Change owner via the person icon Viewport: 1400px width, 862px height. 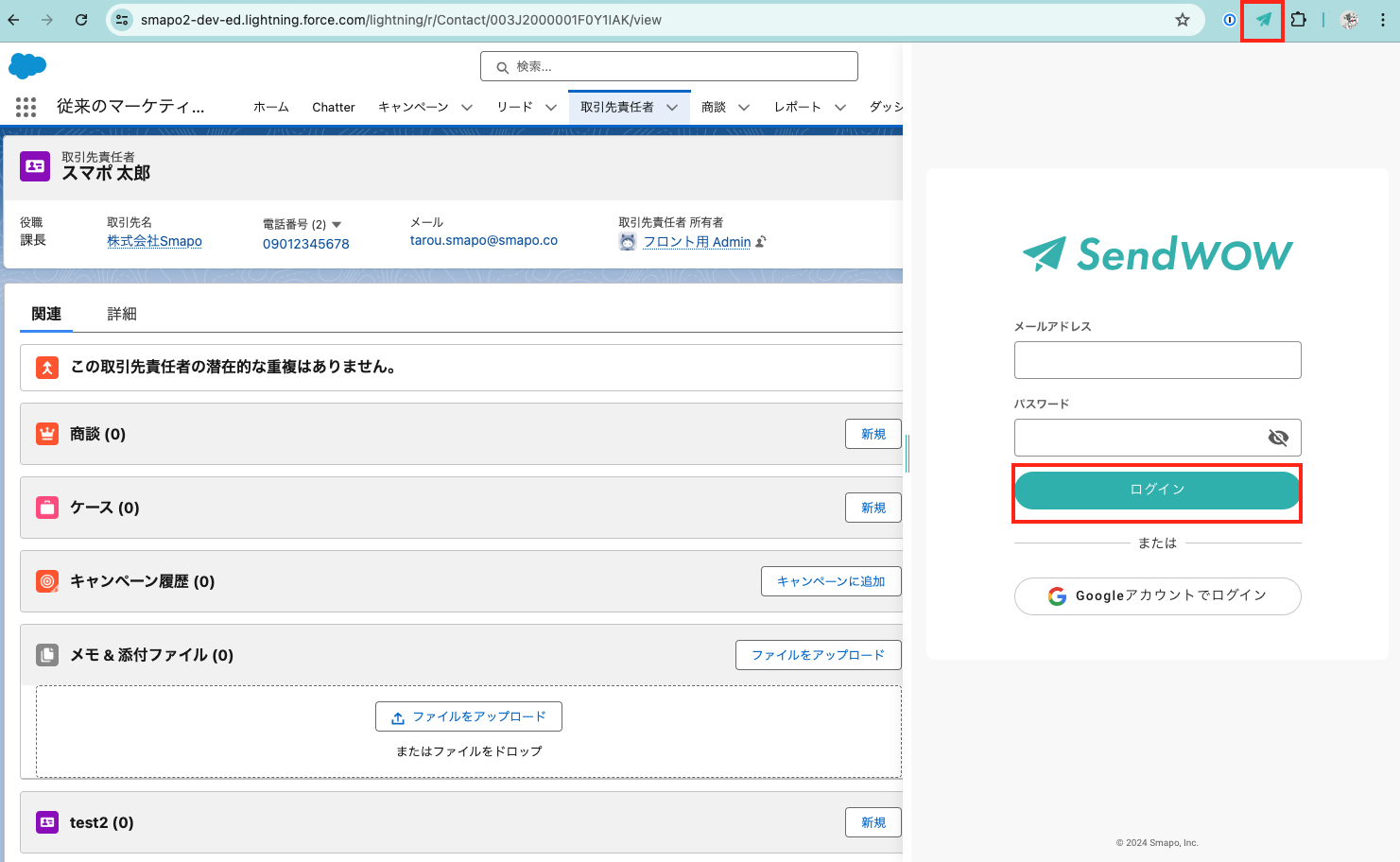(x=762, y=242)
